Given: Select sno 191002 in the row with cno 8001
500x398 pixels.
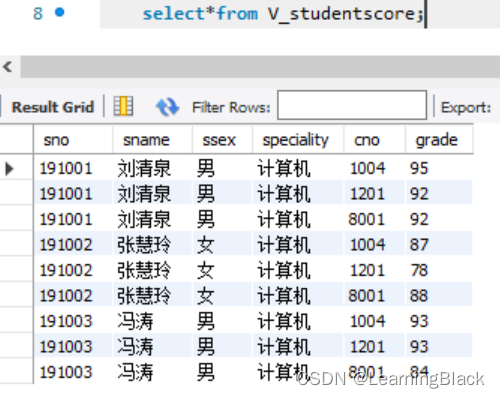Looking at the screenshot, I should click(x=73, y=296).
